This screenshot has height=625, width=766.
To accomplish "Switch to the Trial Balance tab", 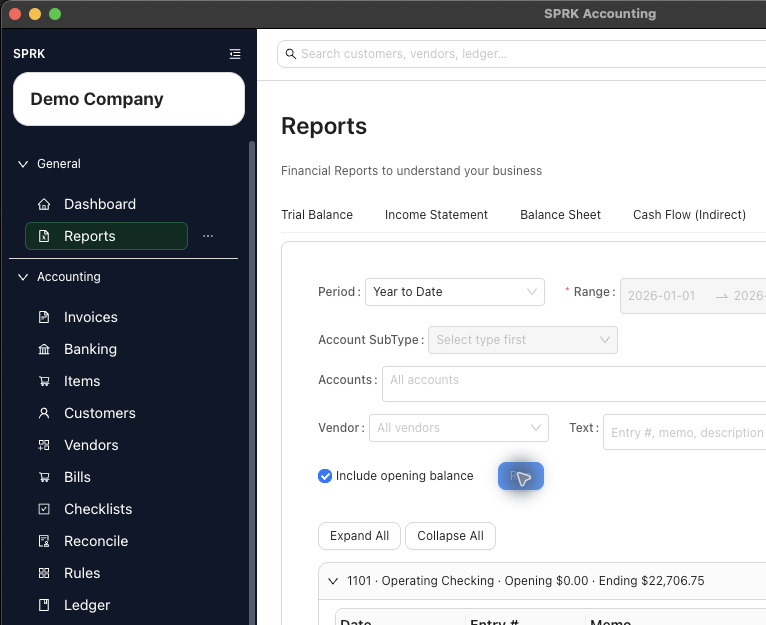I will pos(317,215).
